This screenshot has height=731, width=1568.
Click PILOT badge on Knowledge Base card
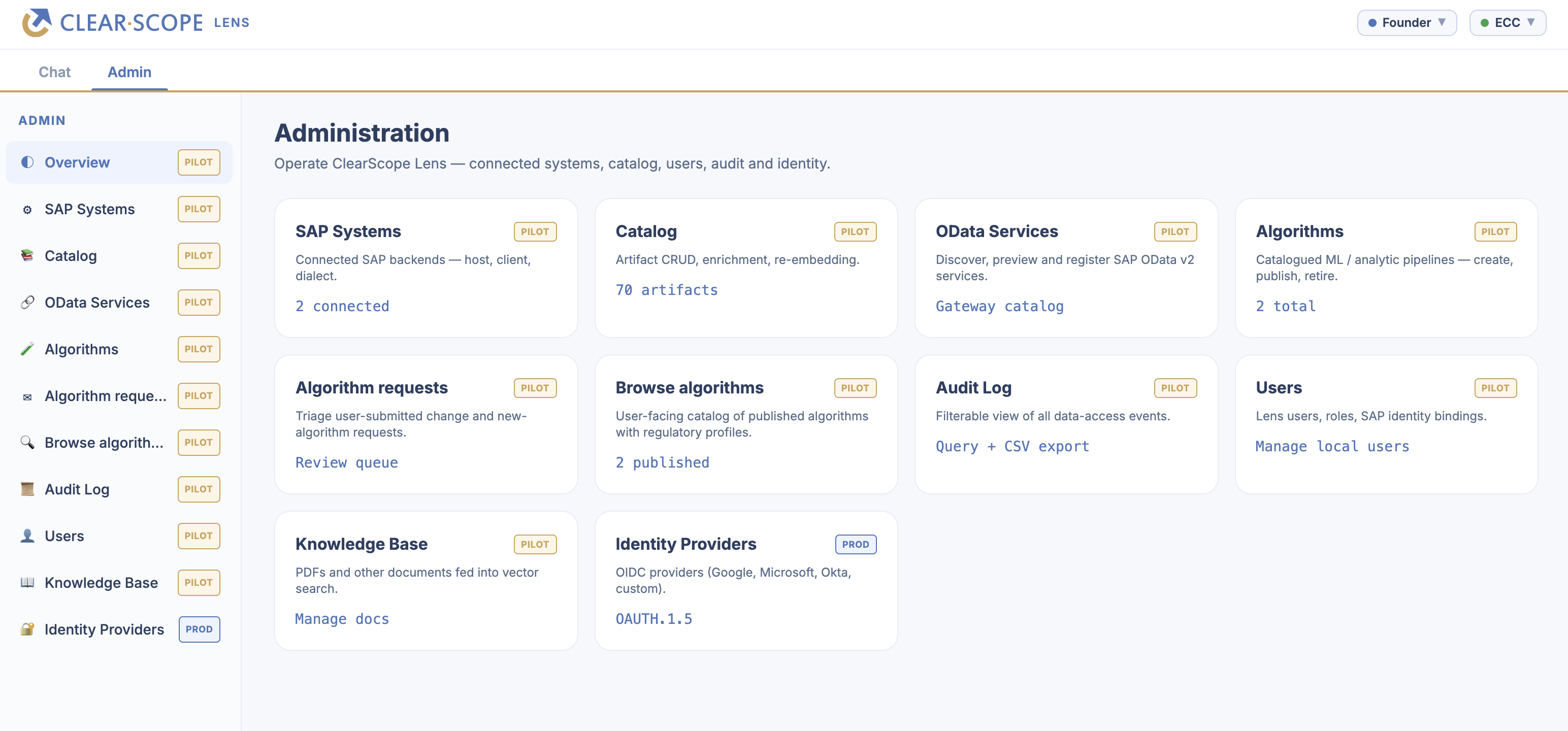click(x=535, y=544)
